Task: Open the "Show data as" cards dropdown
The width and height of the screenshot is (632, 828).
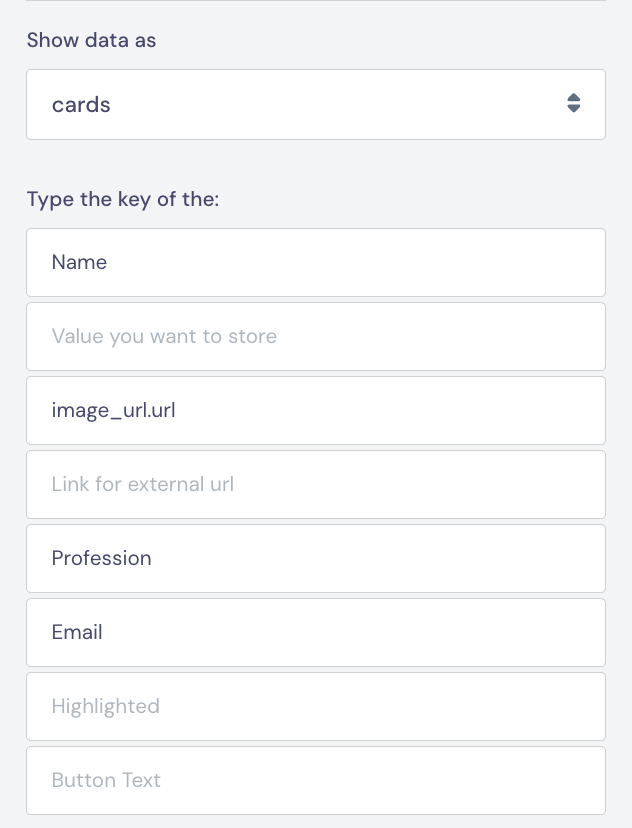Action: coord(315,104)
